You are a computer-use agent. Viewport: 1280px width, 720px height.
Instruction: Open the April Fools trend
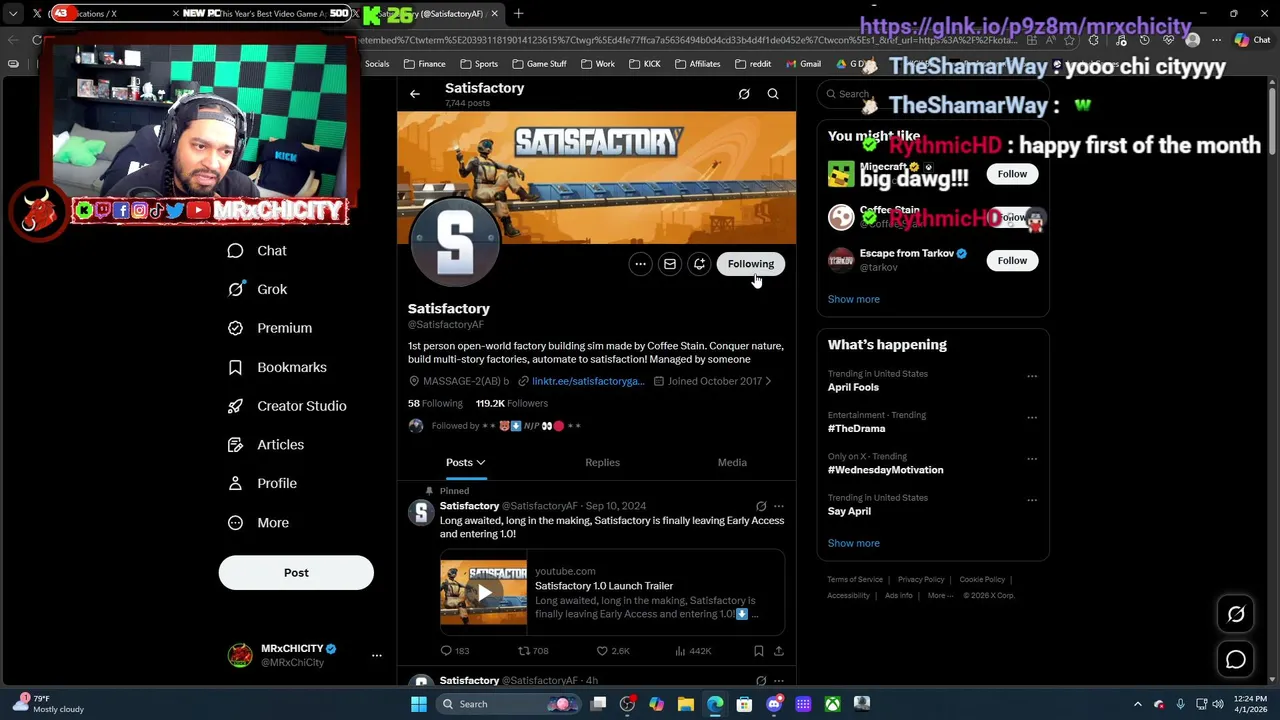coord(853,387)
